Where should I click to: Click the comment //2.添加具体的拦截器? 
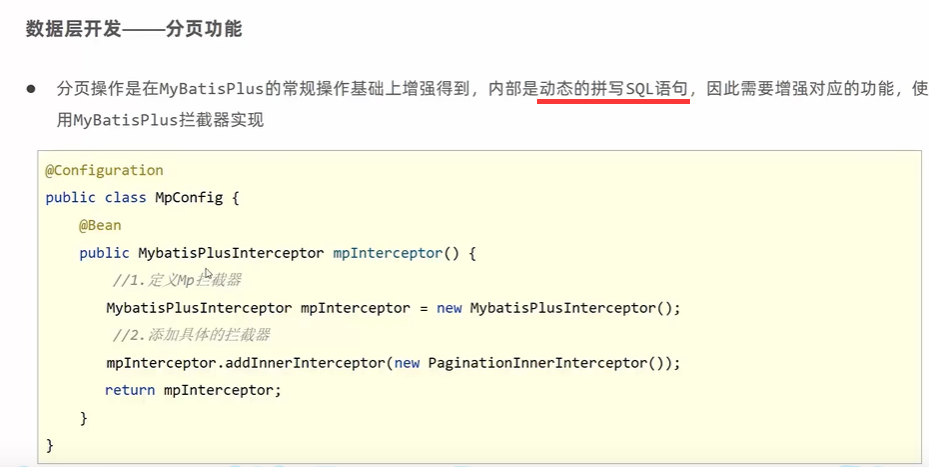pos(192,335)
